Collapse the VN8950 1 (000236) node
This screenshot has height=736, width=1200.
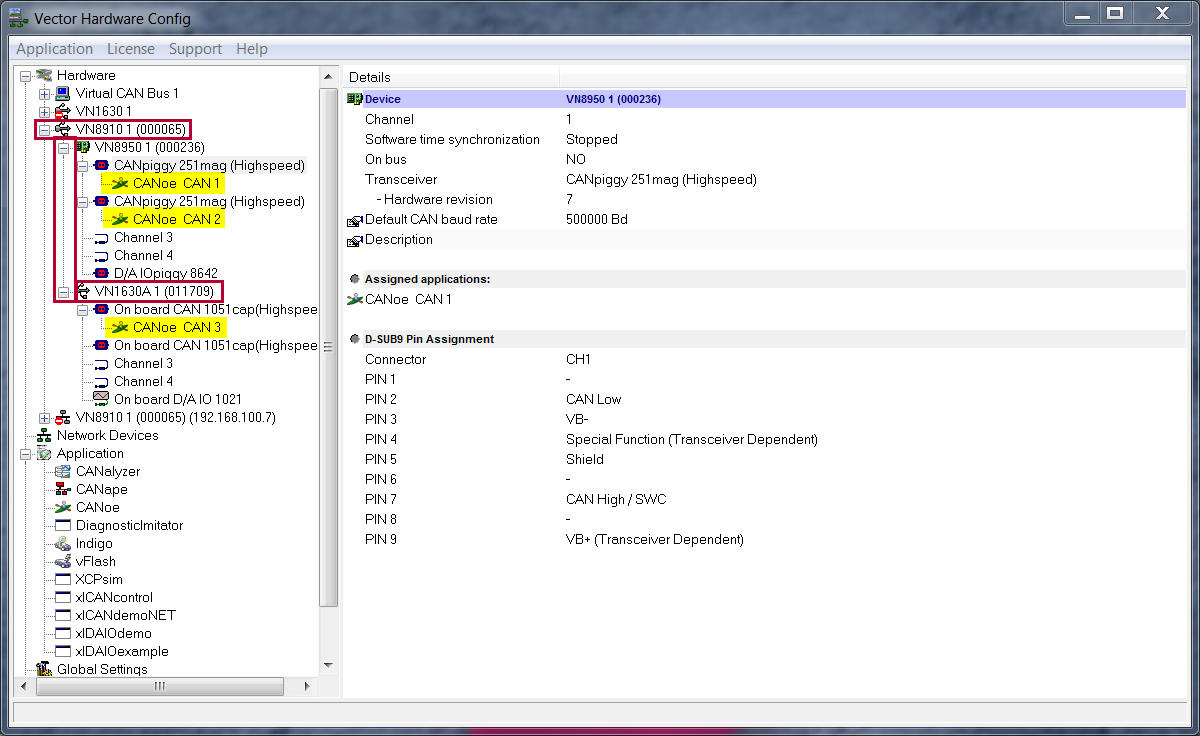click(63, 148)
